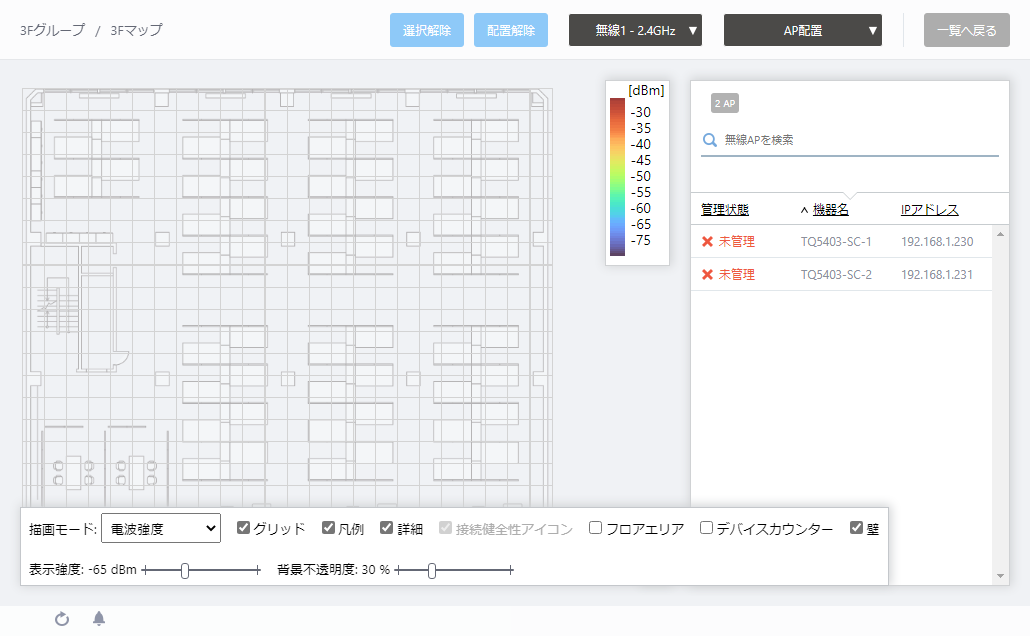1030x636 pixels.
Task: Click 未管理 status of TQ5403-SC-1
Action: coord(736,242)
